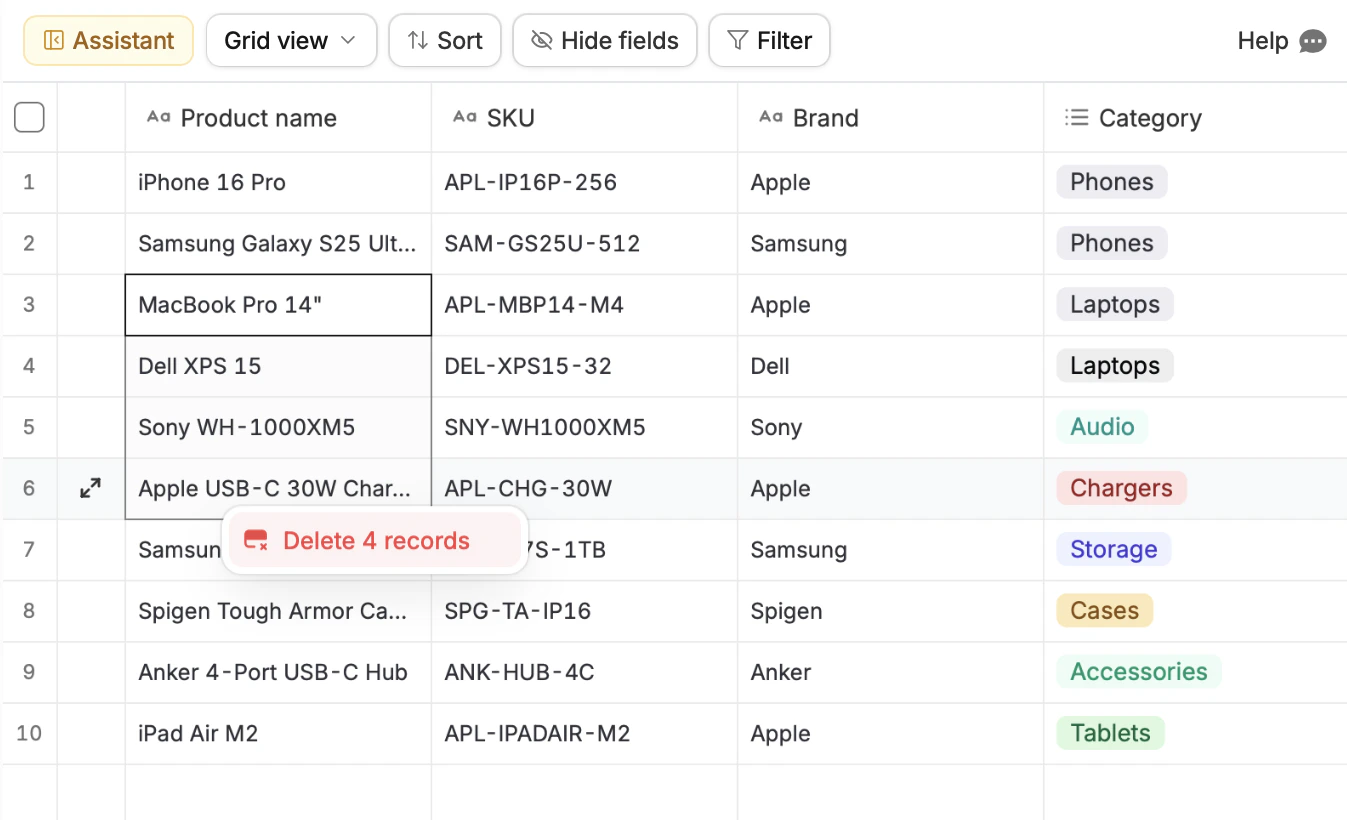Select the iPad Air M2 cell

click(x=278, y=734)
